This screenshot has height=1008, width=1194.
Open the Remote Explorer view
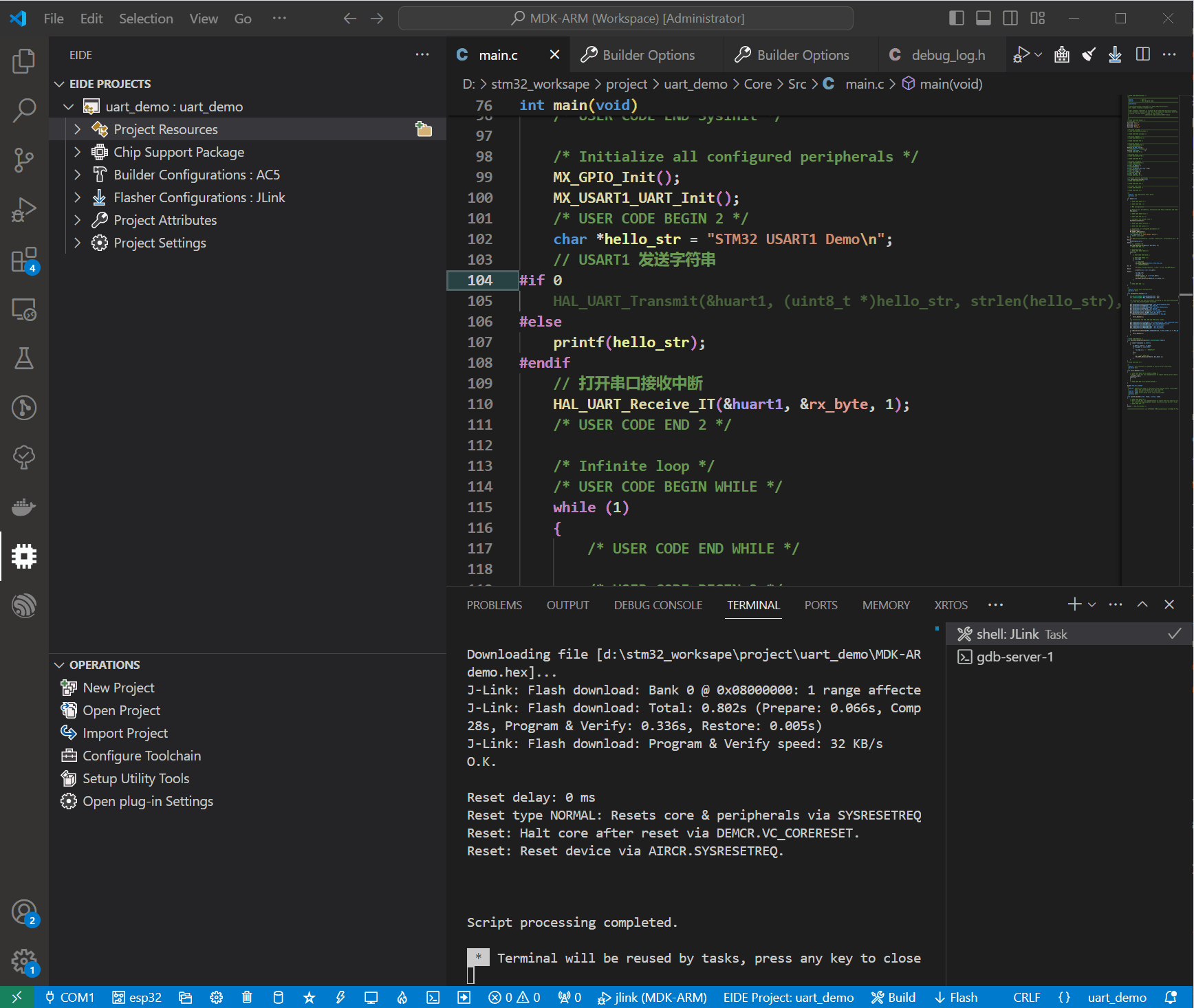(24, 309)
